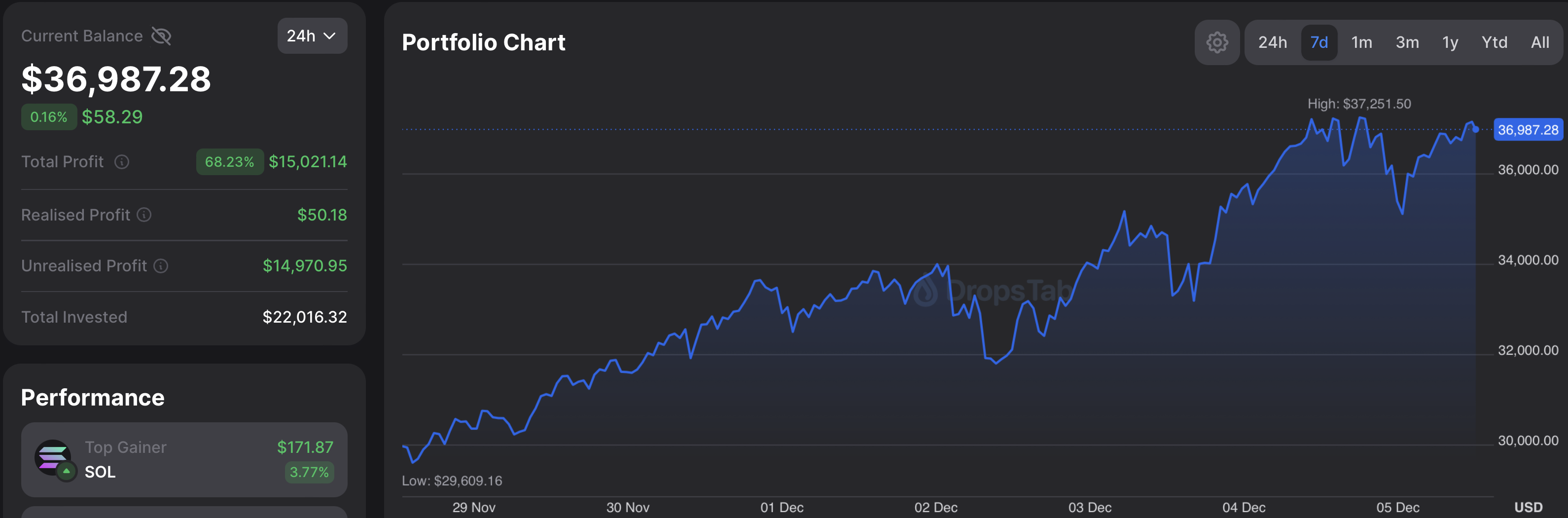This screenshot has width=1568, height=518.
Task: Click the current price label 36,987.28
Action: pyautogui.click(x=1528, y=130)
